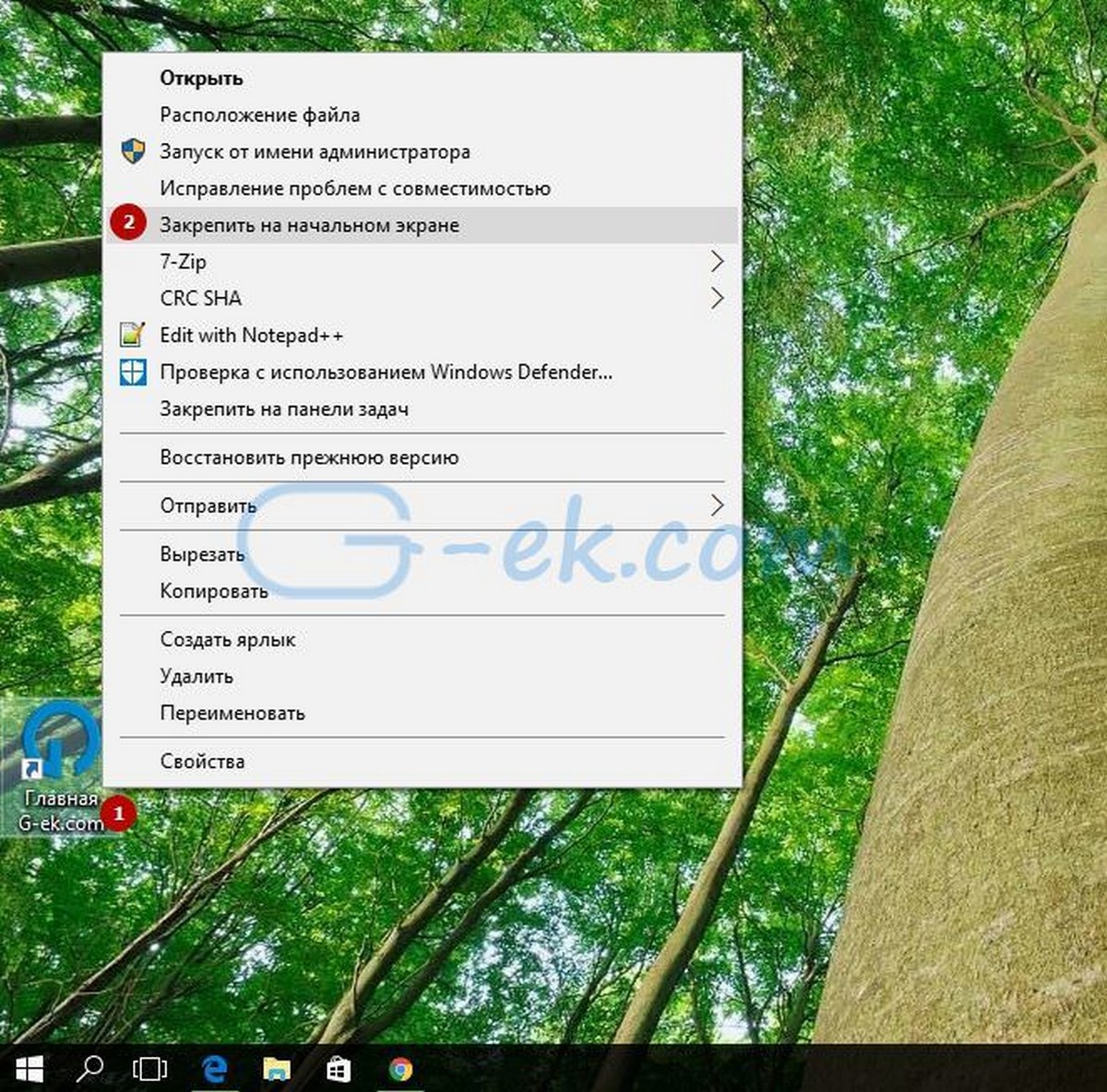Select Проверка с использованием Windows Defender

[386, 373]
